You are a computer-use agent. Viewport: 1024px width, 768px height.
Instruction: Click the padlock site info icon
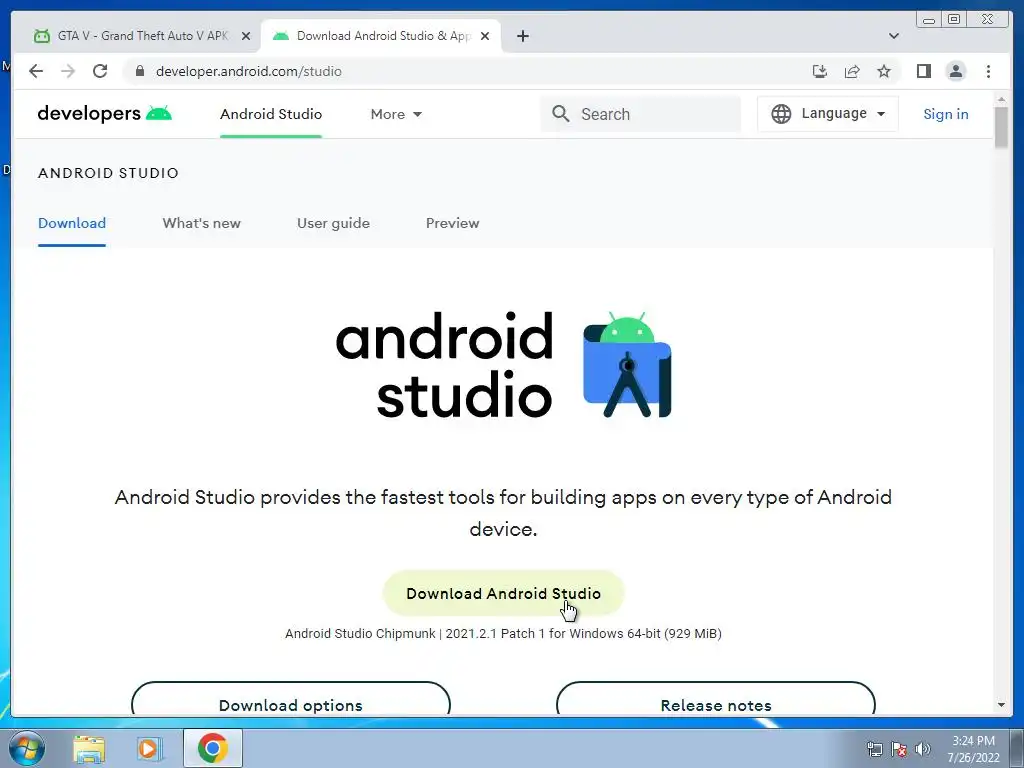click(140, 71)
